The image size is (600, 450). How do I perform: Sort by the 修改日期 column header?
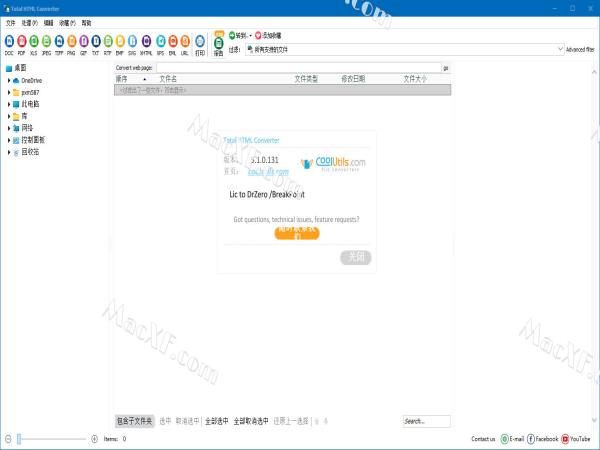tap(353, 79)
